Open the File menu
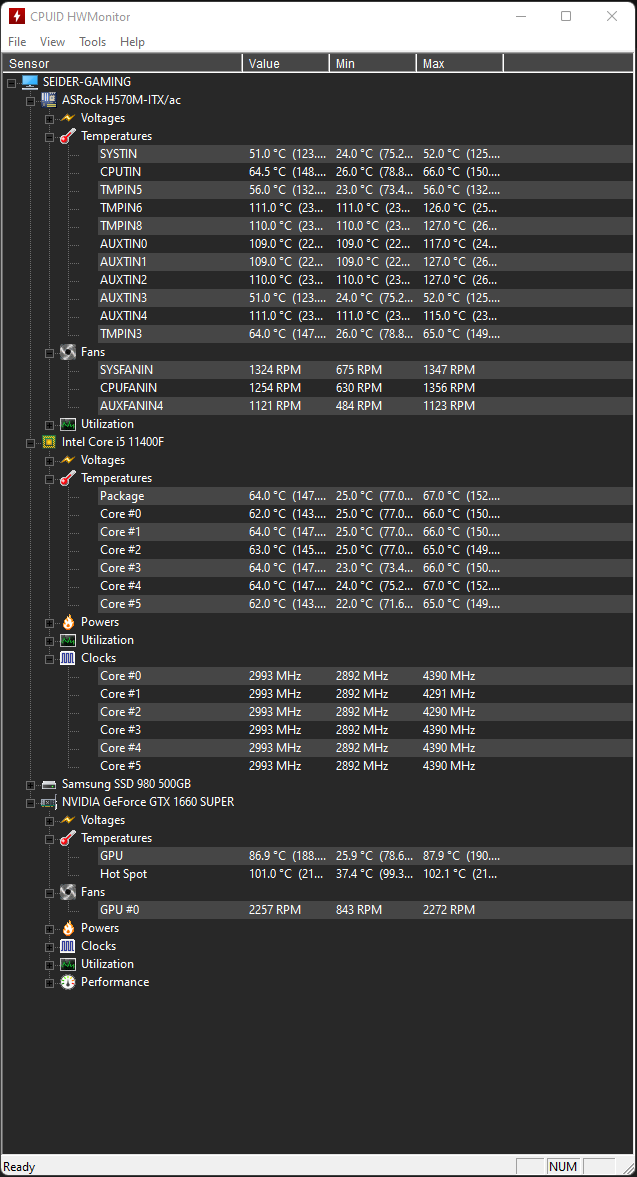Viewport: 637px width, 1177px height. (17, 42)
